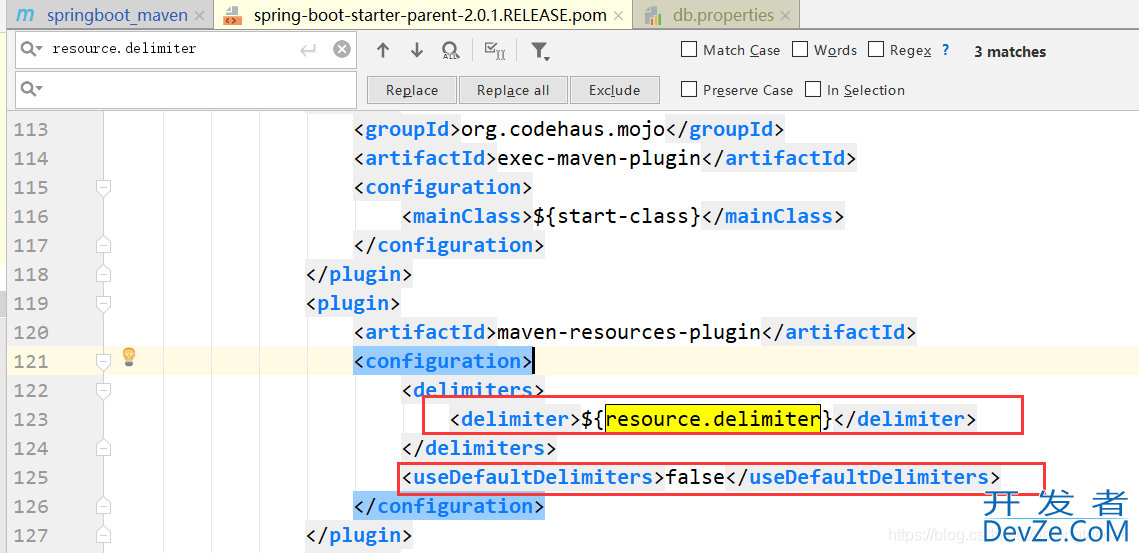Enable Match Case checkbox
The width and height of the screenshot is (1139, 553).
coord(689,49)
